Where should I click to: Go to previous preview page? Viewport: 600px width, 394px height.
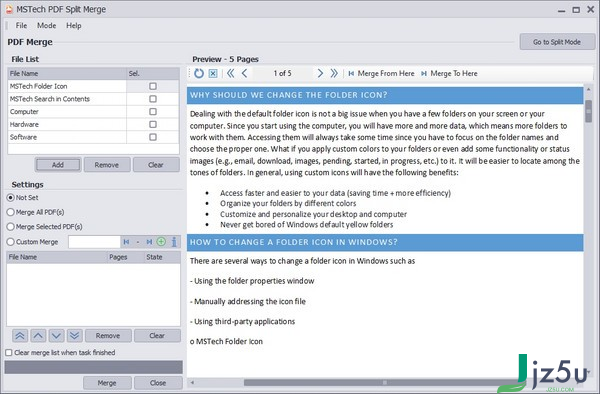pyautogui.click(x=245, y=73)
